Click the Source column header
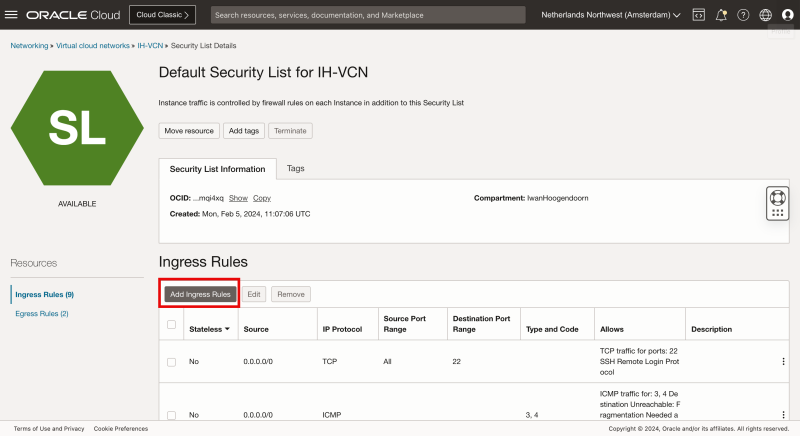800x436 pixels. pos(256,329)
